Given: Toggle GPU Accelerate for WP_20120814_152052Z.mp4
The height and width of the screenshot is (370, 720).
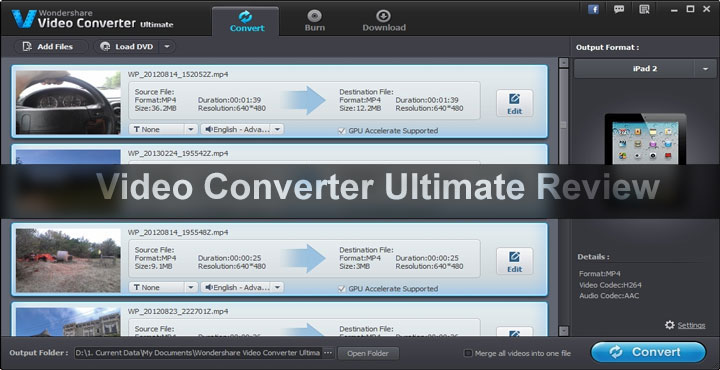Looking at the screenshot, I should pos(341,131).
